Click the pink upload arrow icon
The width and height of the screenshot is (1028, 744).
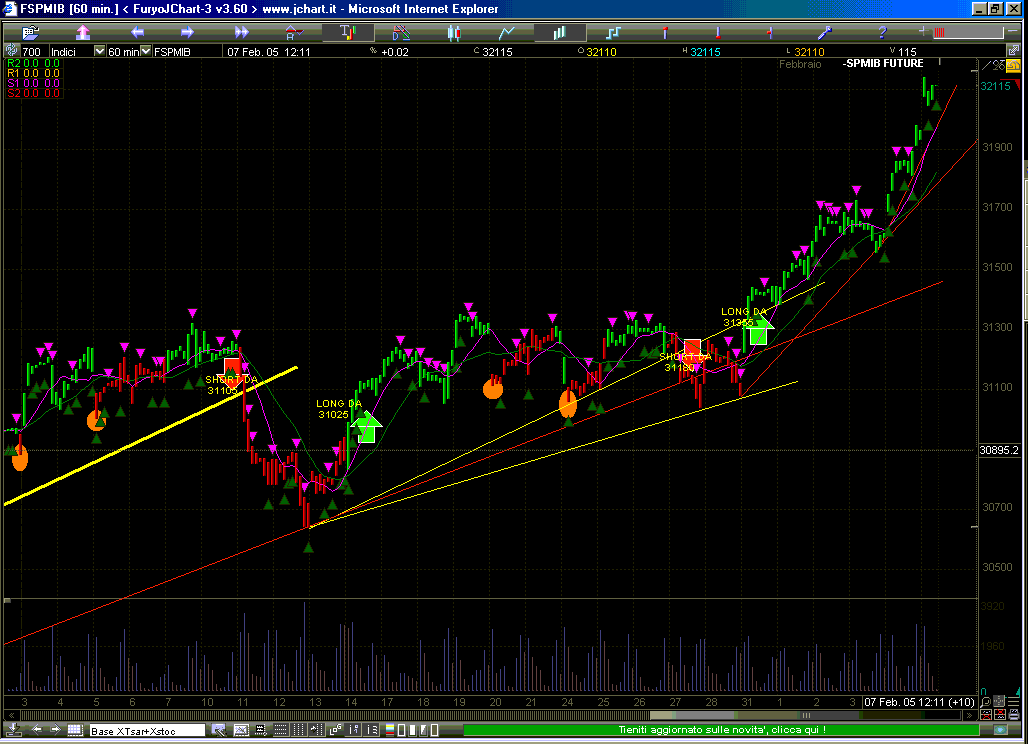[x=84, y=32]
